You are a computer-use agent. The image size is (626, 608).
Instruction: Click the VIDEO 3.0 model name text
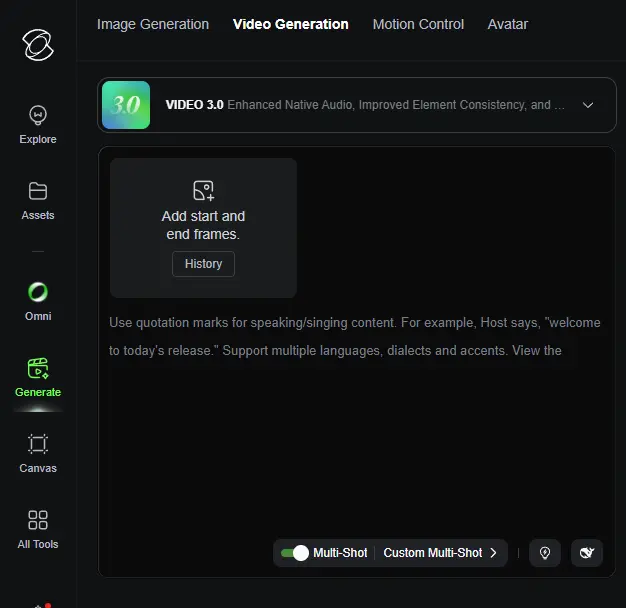pyautogui.click(x=194, y=105)
